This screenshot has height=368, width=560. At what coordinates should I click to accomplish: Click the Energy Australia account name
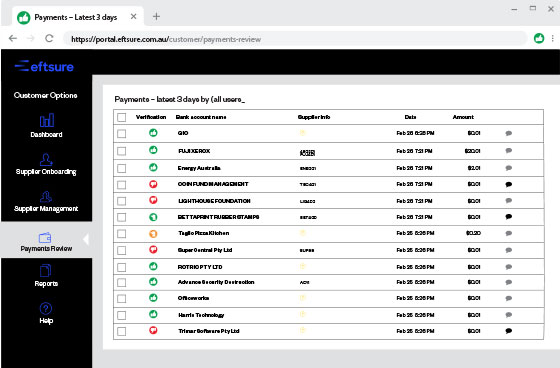point(199,168)
